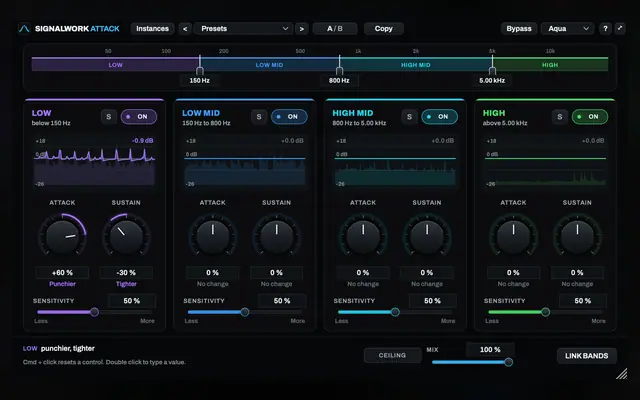The image size is (640, 400).
Task: Go to the previous preset arrow
Action: [185, 29]
